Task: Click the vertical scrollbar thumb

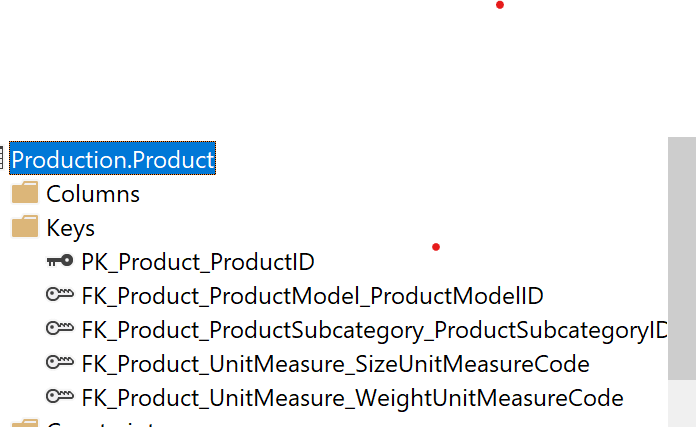Action: (x=682, y=258)
